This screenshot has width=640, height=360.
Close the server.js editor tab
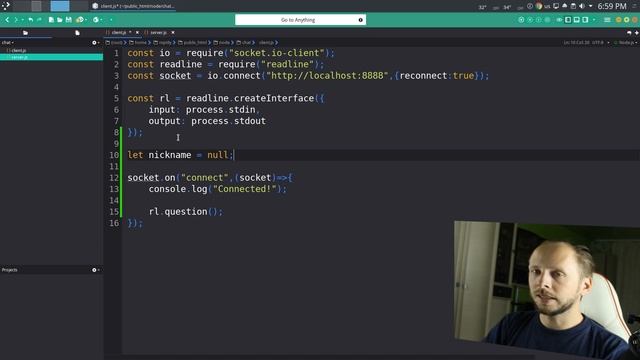coord(173,32)
